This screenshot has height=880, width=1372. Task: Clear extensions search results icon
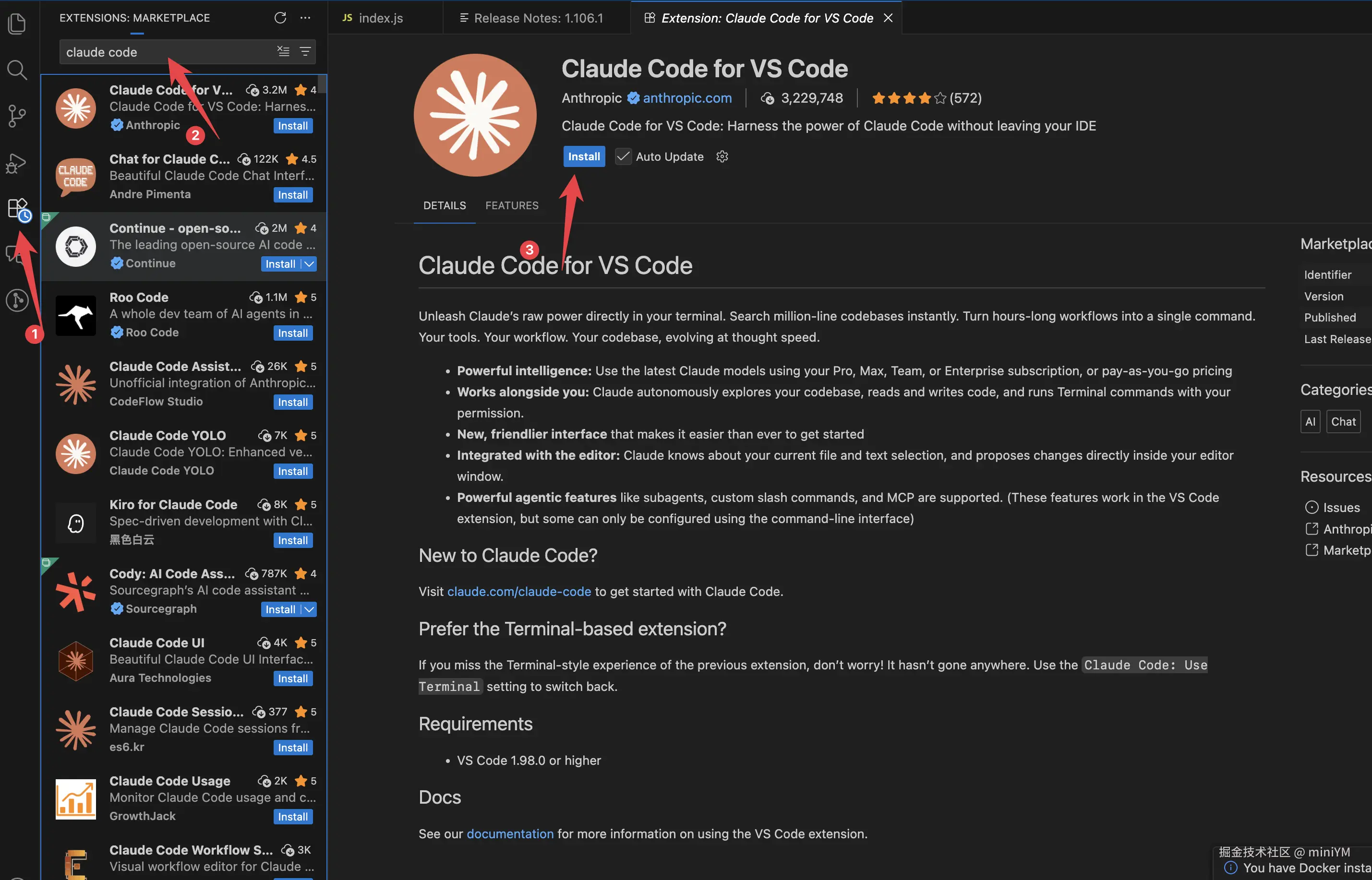tap(283, 51)
